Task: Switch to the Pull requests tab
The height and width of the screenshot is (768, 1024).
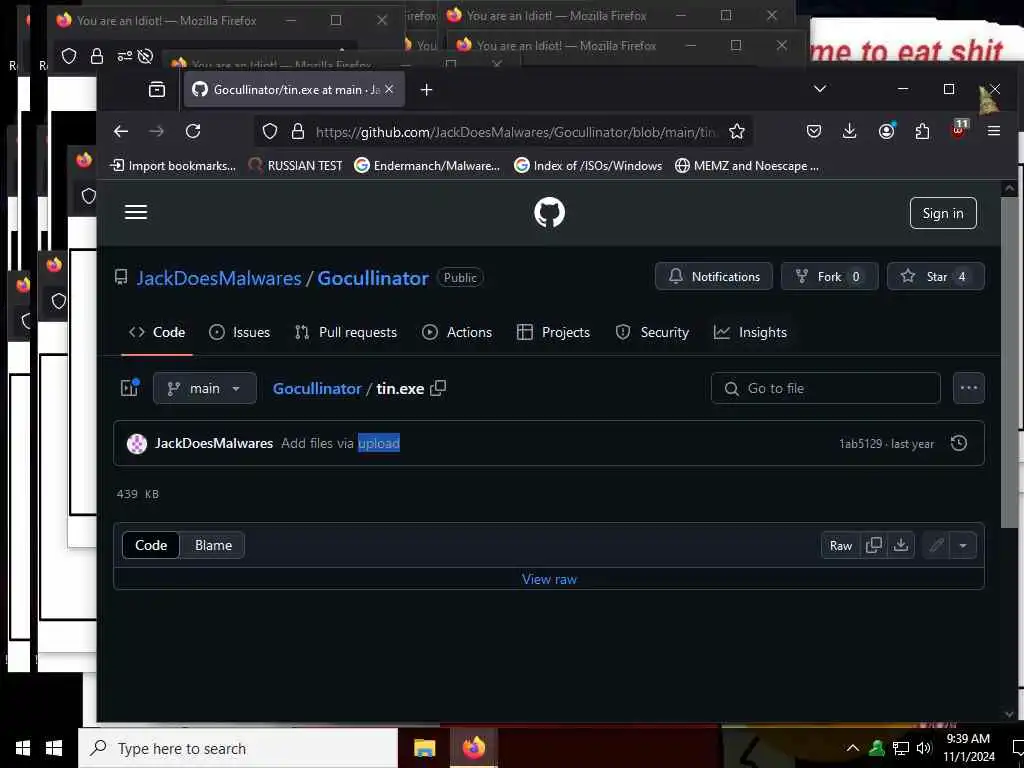Action: [345, 332]
